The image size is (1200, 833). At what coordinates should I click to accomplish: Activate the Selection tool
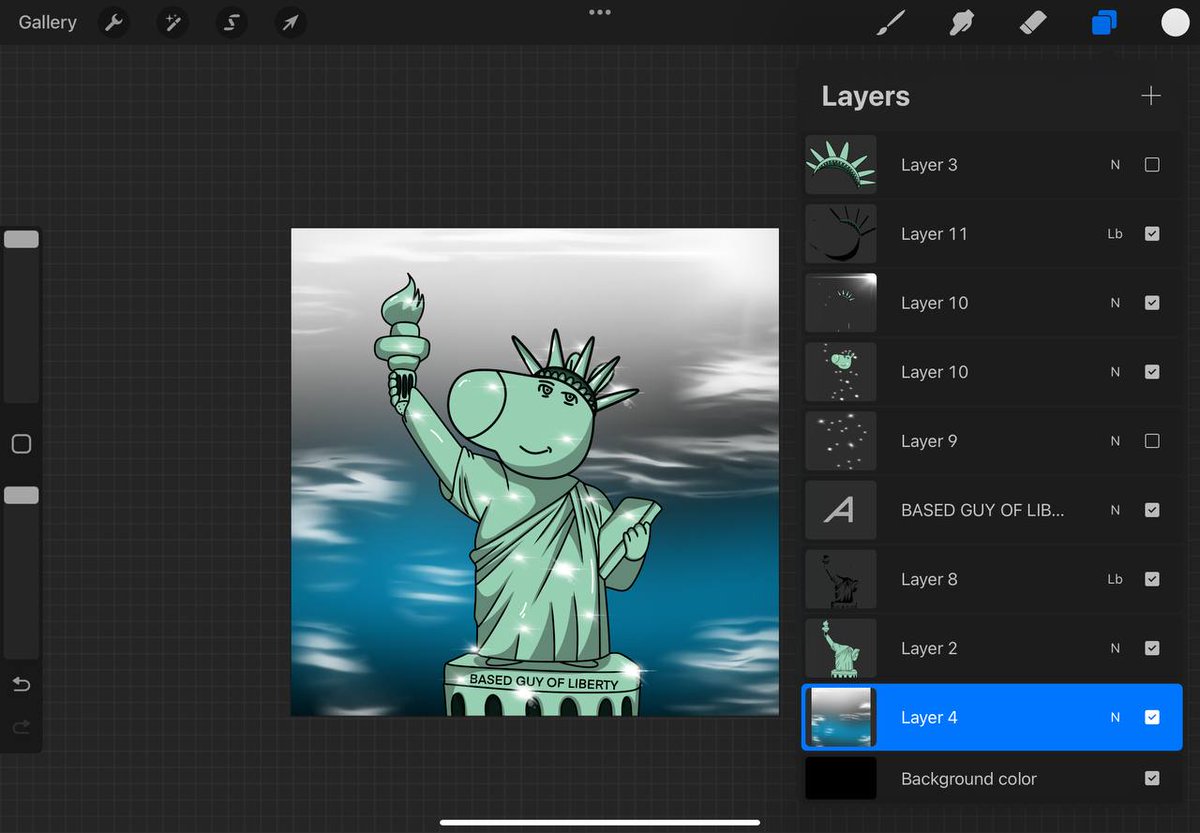pyautogui.click(x=231, y=22)
